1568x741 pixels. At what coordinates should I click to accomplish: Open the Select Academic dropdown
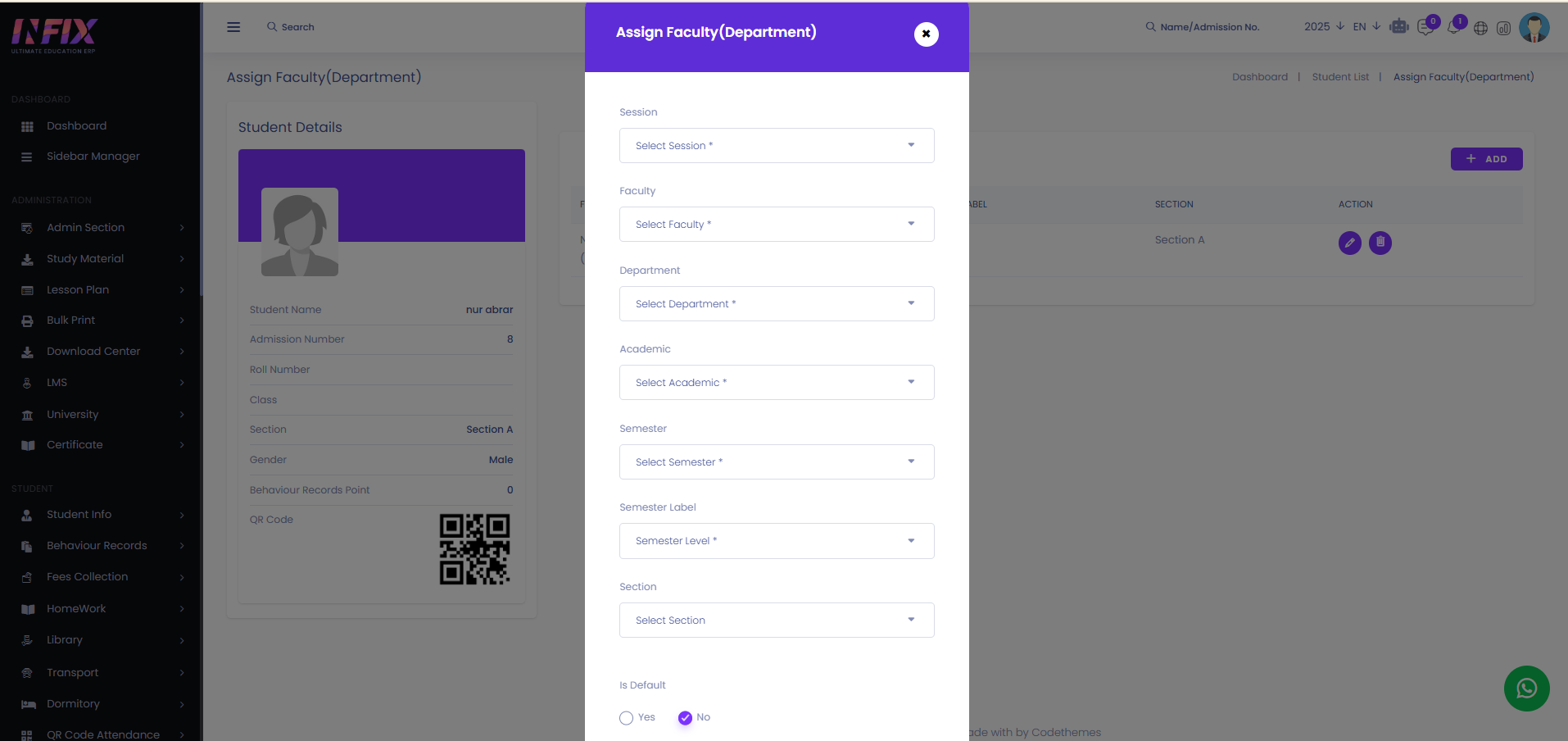[x=777, y=382]
